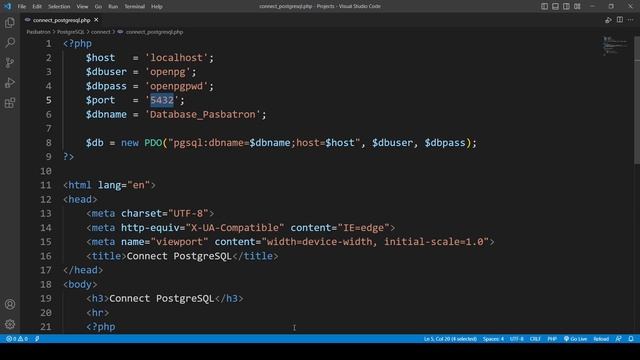Click the selected 5432 port value
The image size is (640, 360).
click(x=162, y=100)
